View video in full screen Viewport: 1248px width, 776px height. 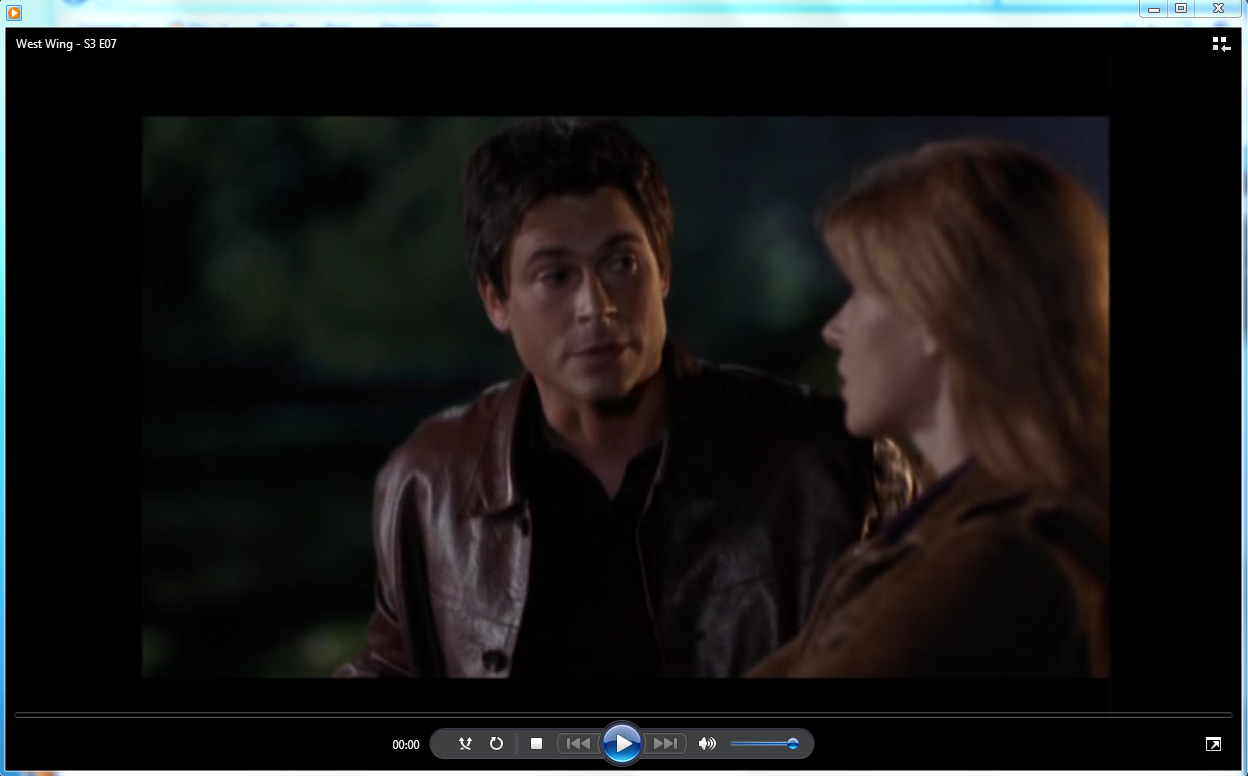tap(1213, 744)
